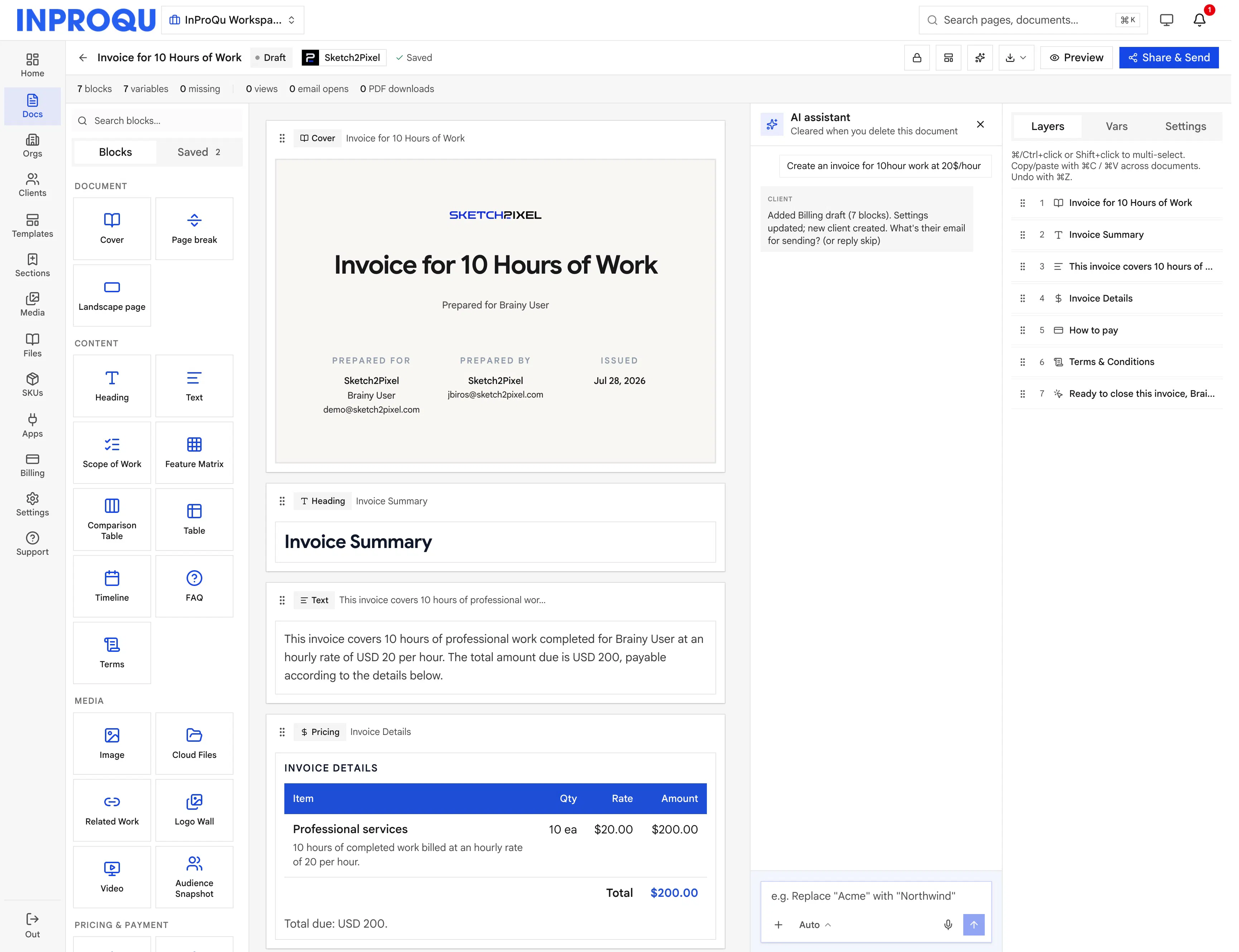This screenshot has width=1239, height=952.
Task: Click the layout icon in document toolbar
Action: [948, 58]
